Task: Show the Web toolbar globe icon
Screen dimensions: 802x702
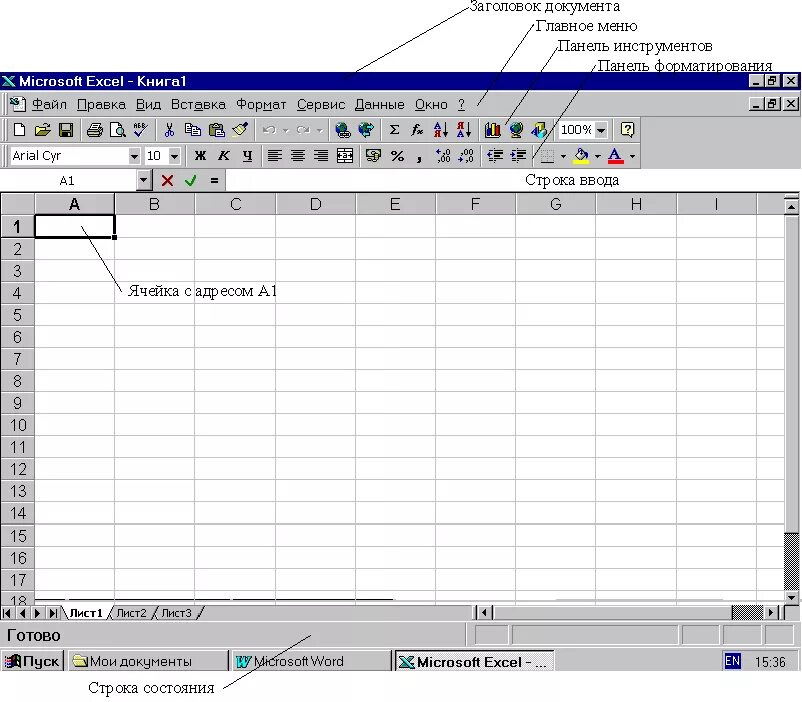Action: pyautogui.click(x=366, y=130)
